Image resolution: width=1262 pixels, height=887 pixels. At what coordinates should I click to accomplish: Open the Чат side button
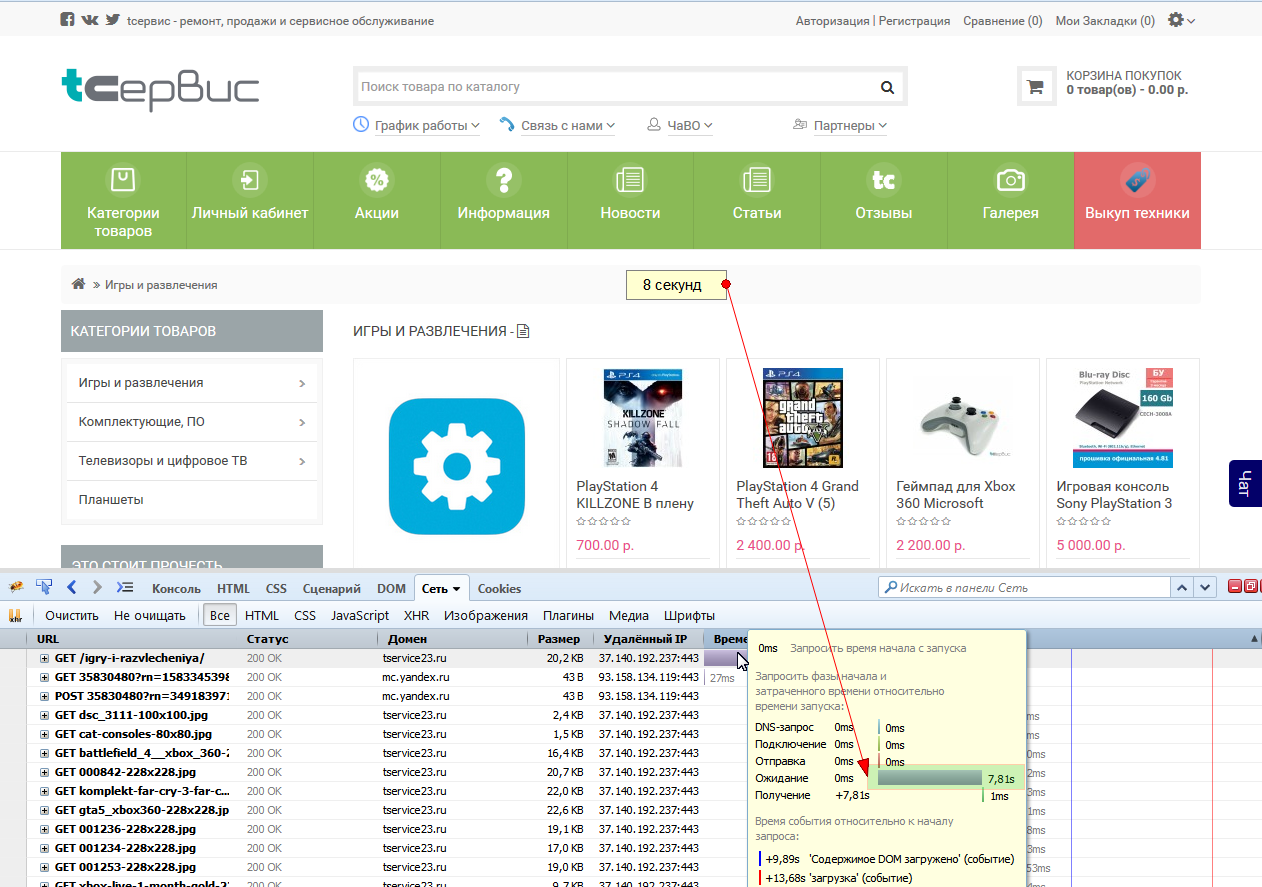pos(1245,483)
